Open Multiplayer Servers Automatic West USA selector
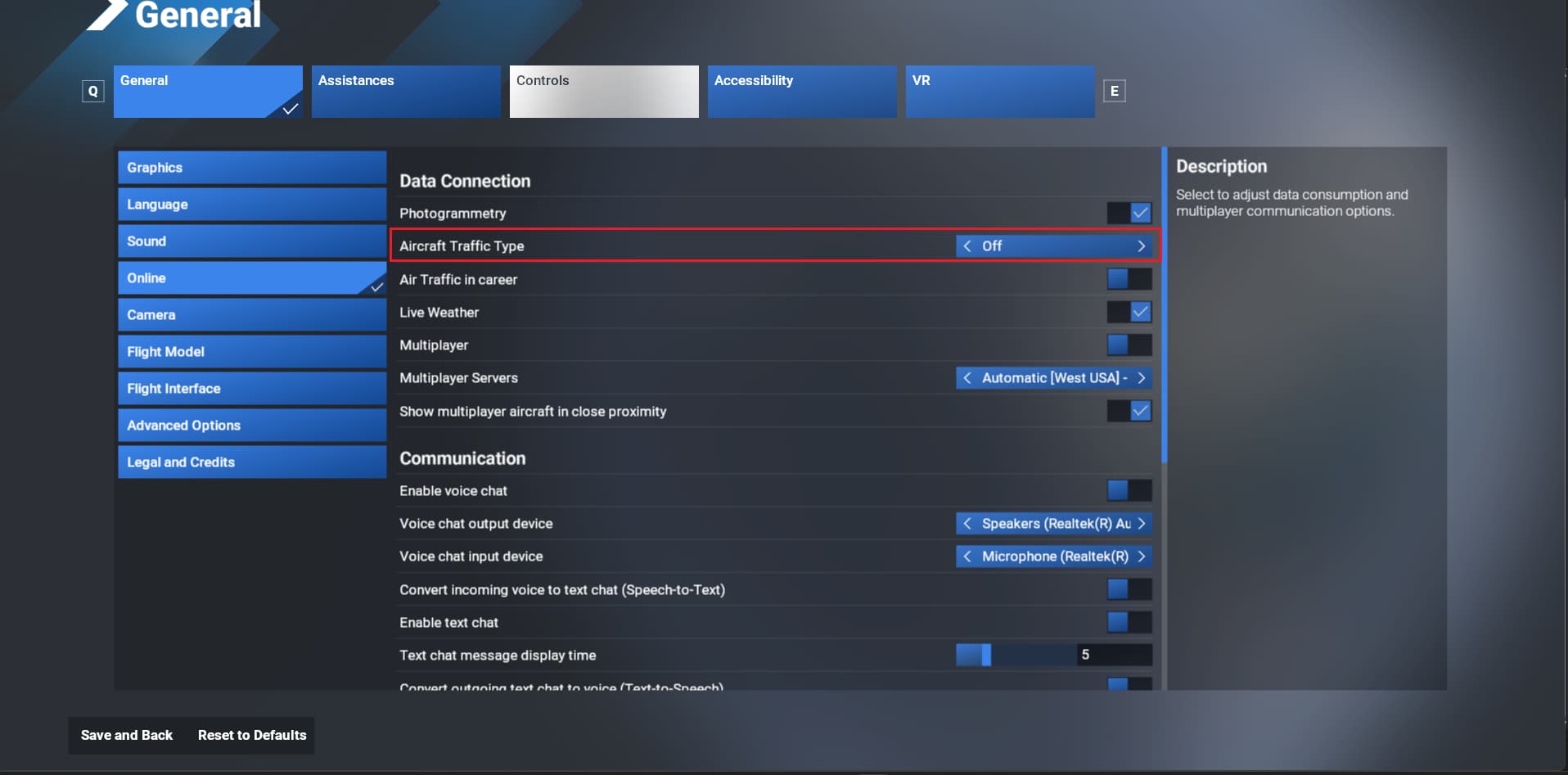 pos(1054,378)
